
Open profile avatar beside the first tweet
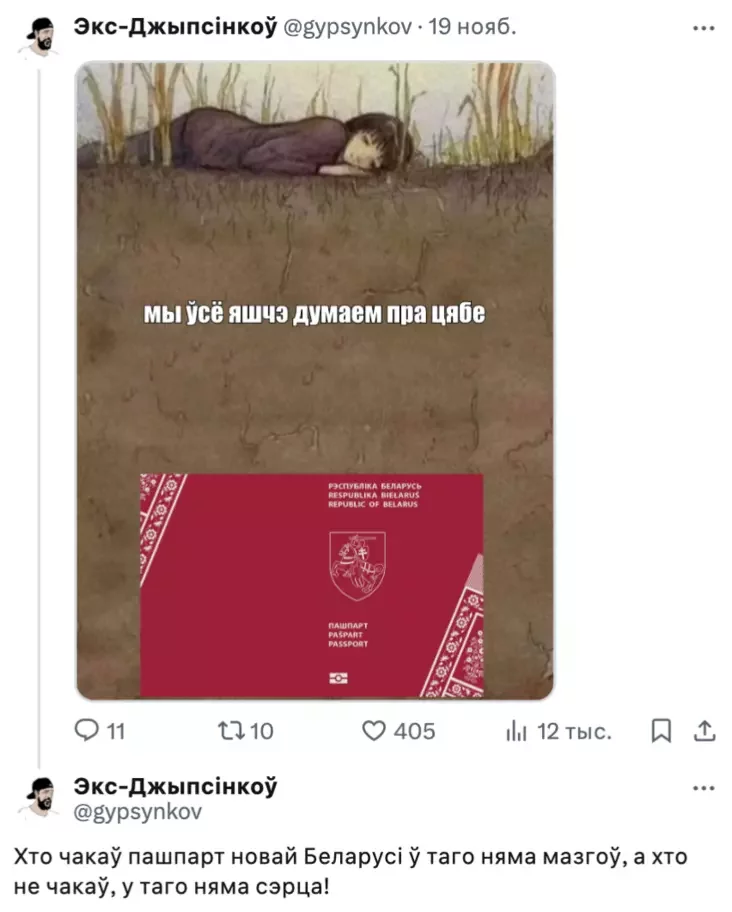(40, 36)
